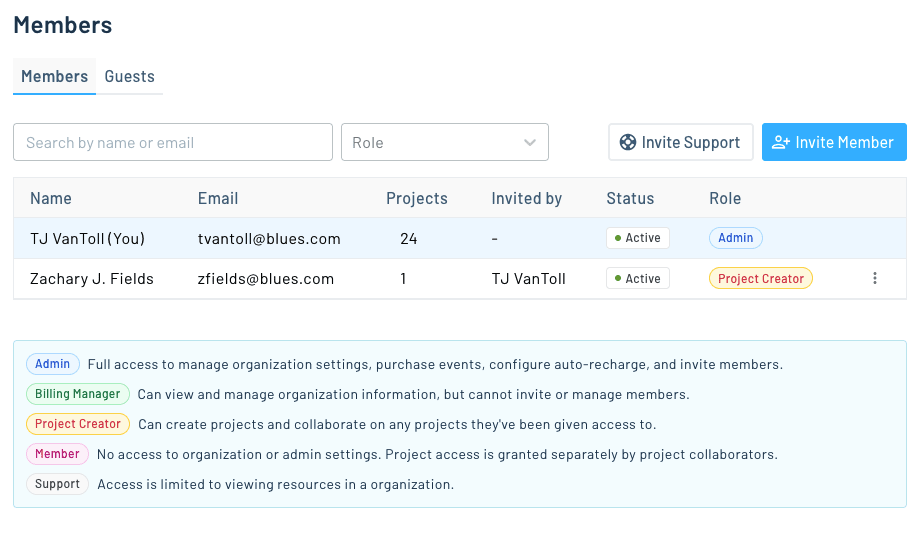Click the Role column header
Image resolution: width=920 pixels, height=533 pixels.
click(725, 198)
